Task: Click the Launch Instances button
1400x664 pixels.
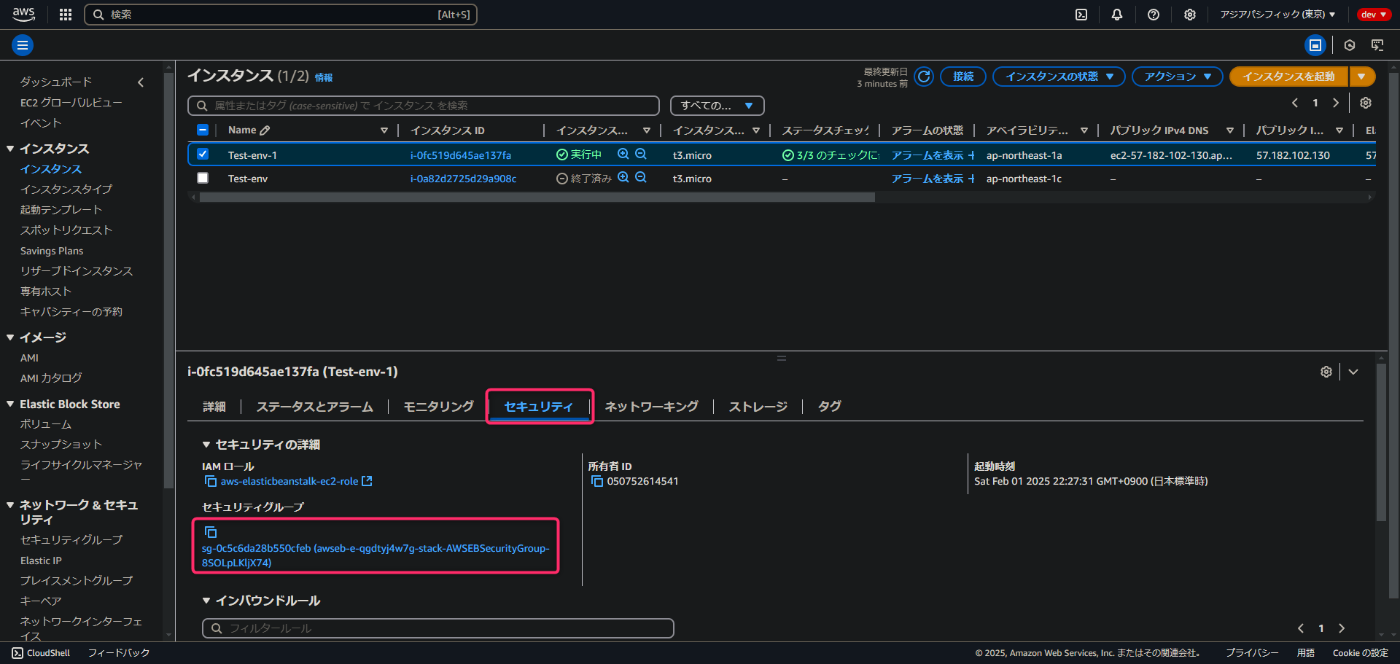Action: tap(1288, 76)
